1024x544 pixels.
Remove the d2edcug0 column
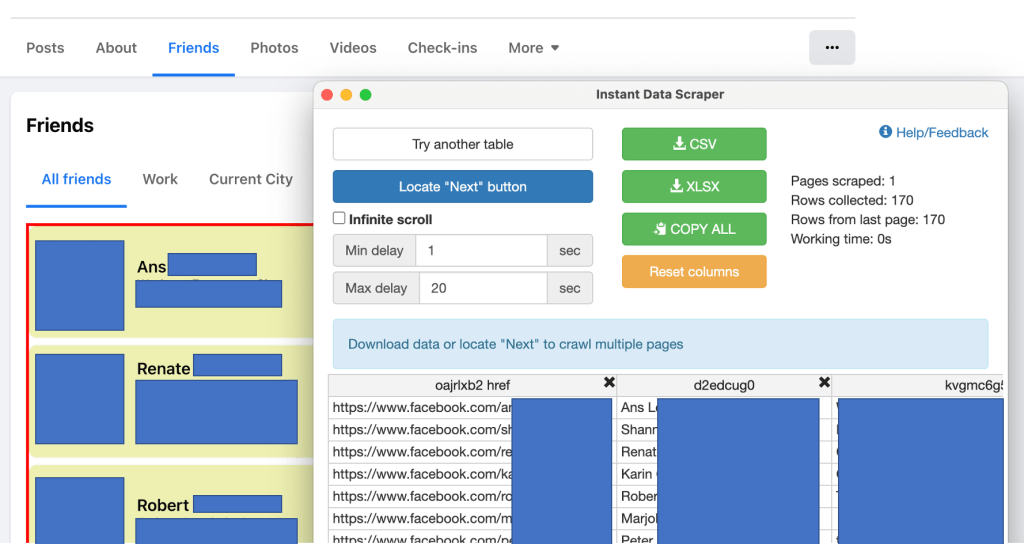pos(824,383)
